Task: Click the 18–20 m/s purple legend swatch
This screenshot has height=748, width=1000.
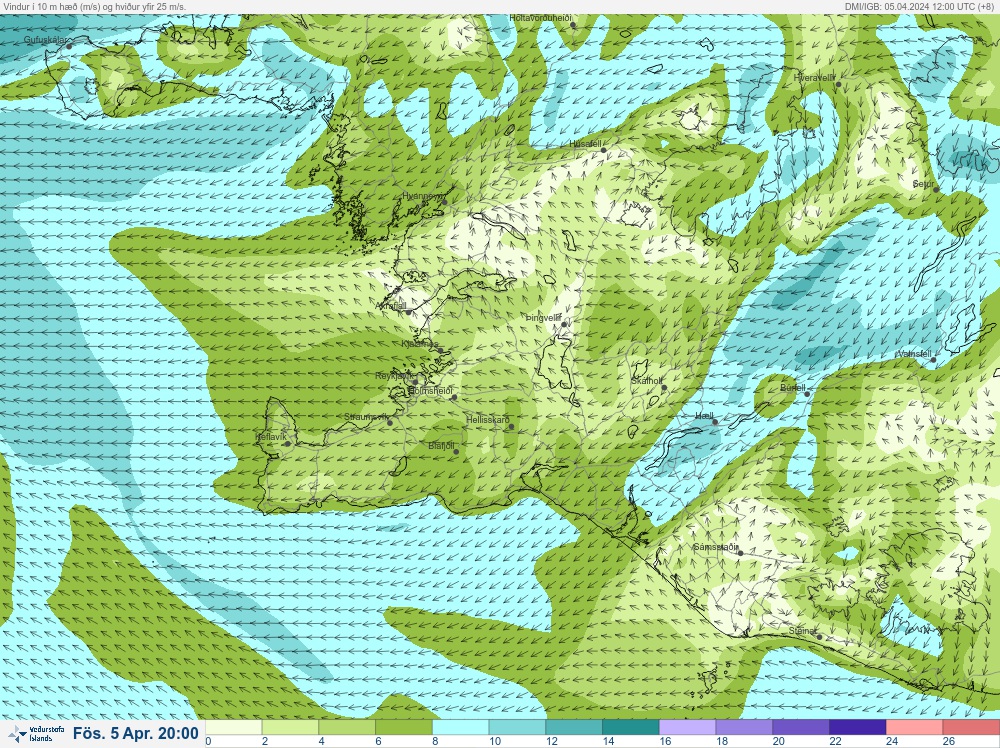Action: click(x=744, y=727)
